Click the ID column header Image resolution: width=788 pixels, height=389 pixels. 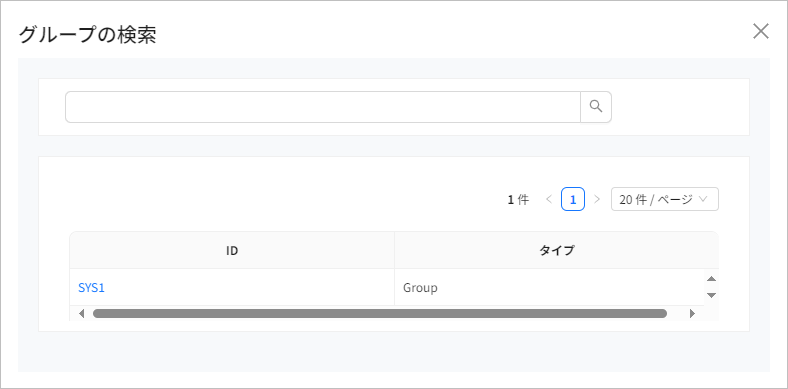tap(232, 250)
